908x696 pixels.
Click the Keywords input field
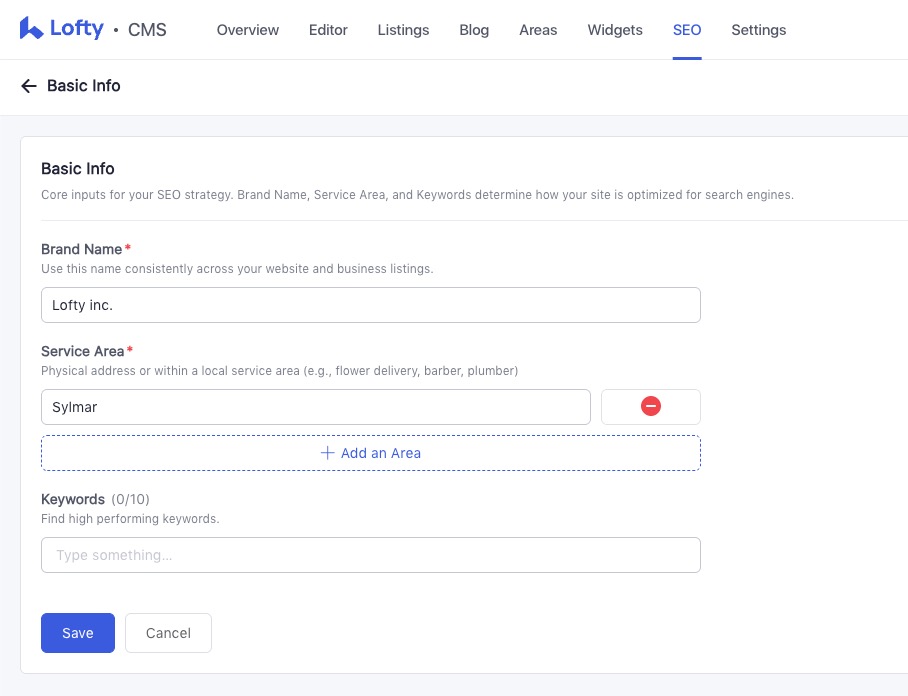pyautogui.click(x=370, y=555)
